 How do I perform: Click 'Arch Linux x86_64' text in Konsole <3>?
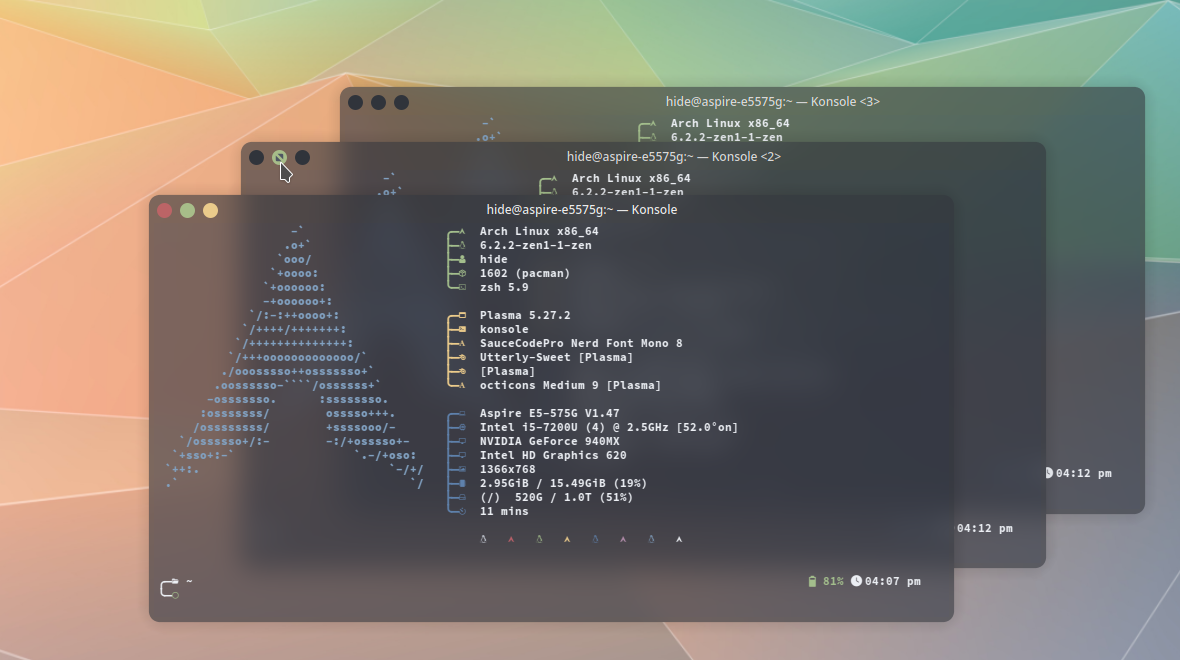coord(730,123)
